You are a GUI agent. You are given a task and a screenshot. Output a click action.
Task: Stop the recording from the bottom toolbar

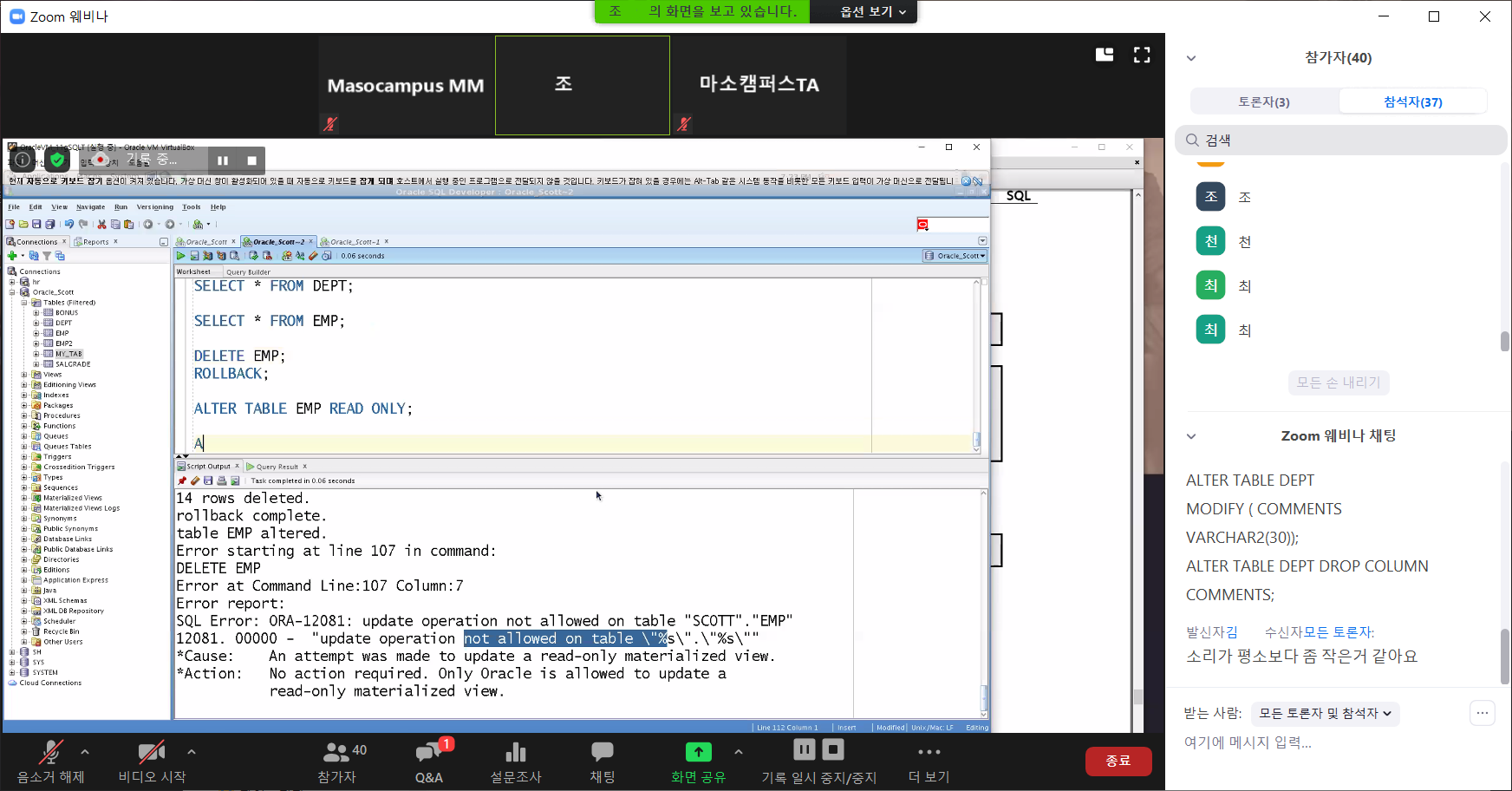pyautogui.click(x=833, y=750)
